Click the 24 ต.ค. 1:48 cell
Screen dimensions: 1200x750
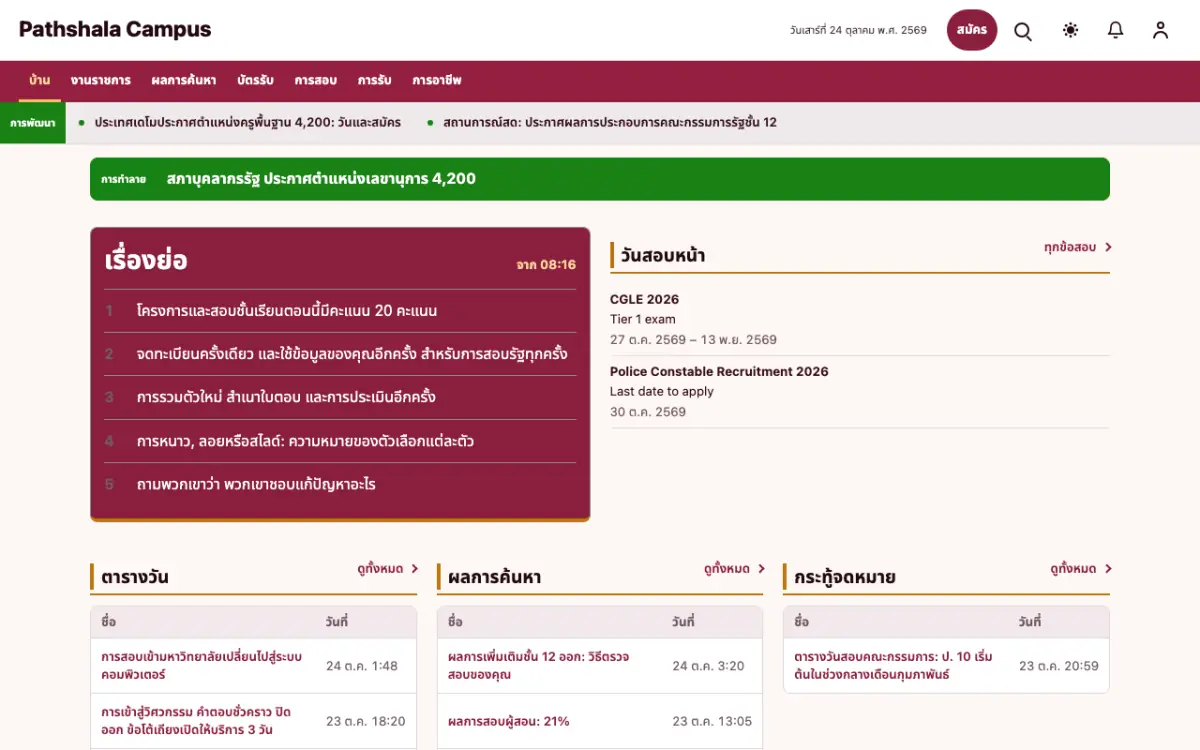pyautogui.click(x=362, y=666)
